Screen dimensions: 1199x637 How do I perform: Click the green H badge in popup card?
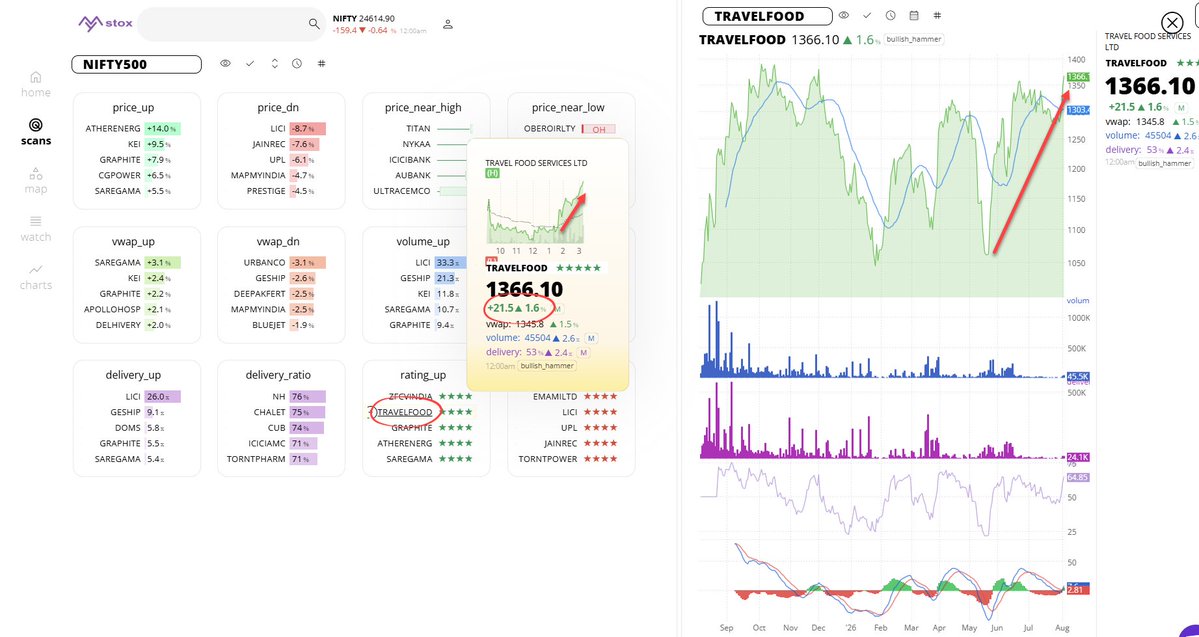tap(492, 174)
